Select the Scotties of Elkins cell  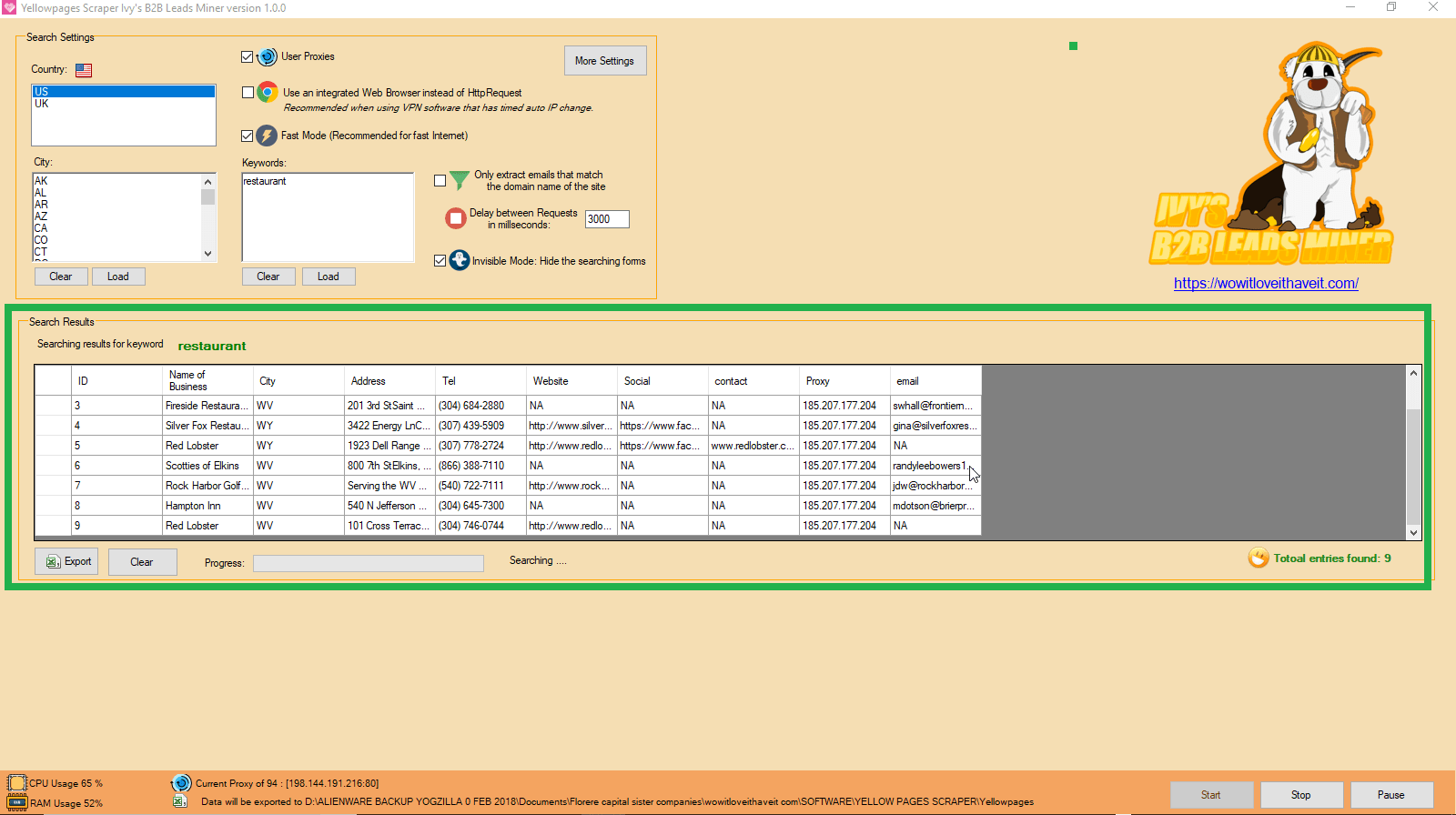[208, 466]
